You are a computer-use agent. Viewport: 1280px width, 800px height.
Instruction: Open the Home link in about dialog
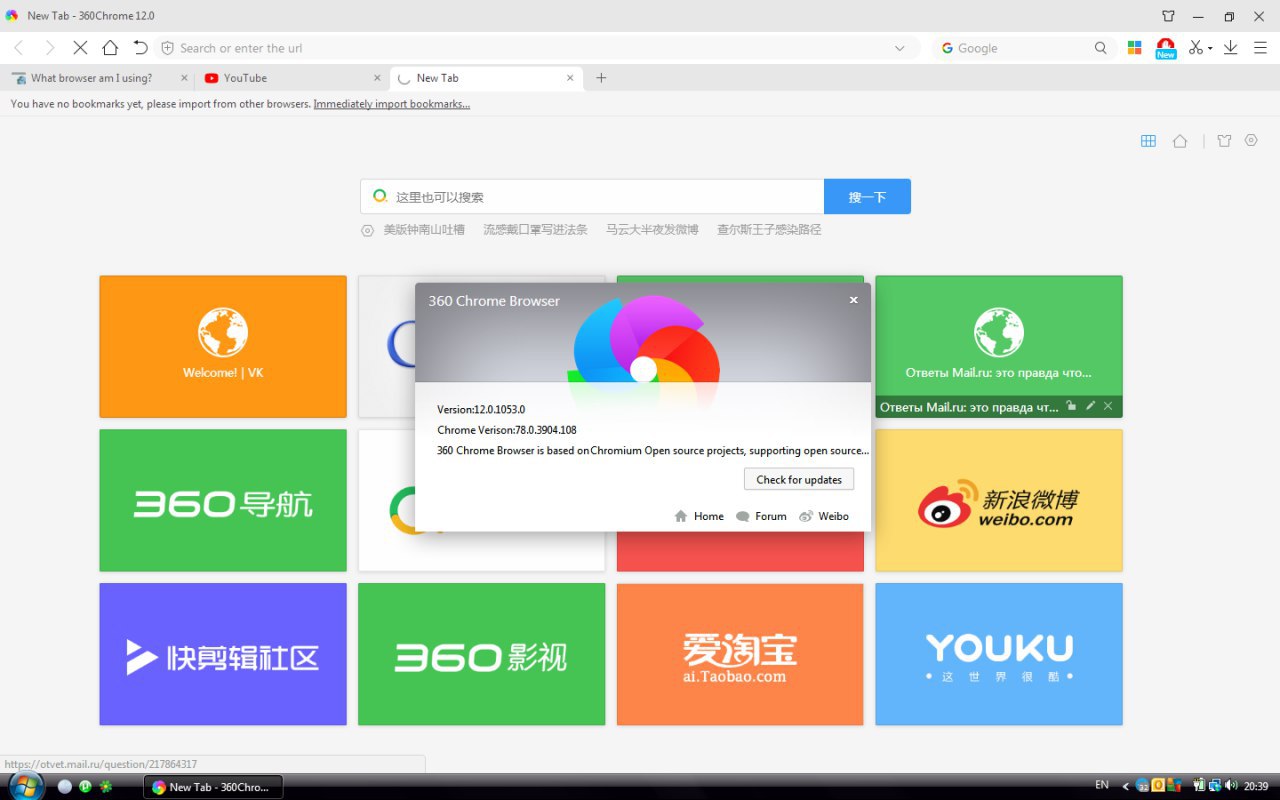pos(699,516)
